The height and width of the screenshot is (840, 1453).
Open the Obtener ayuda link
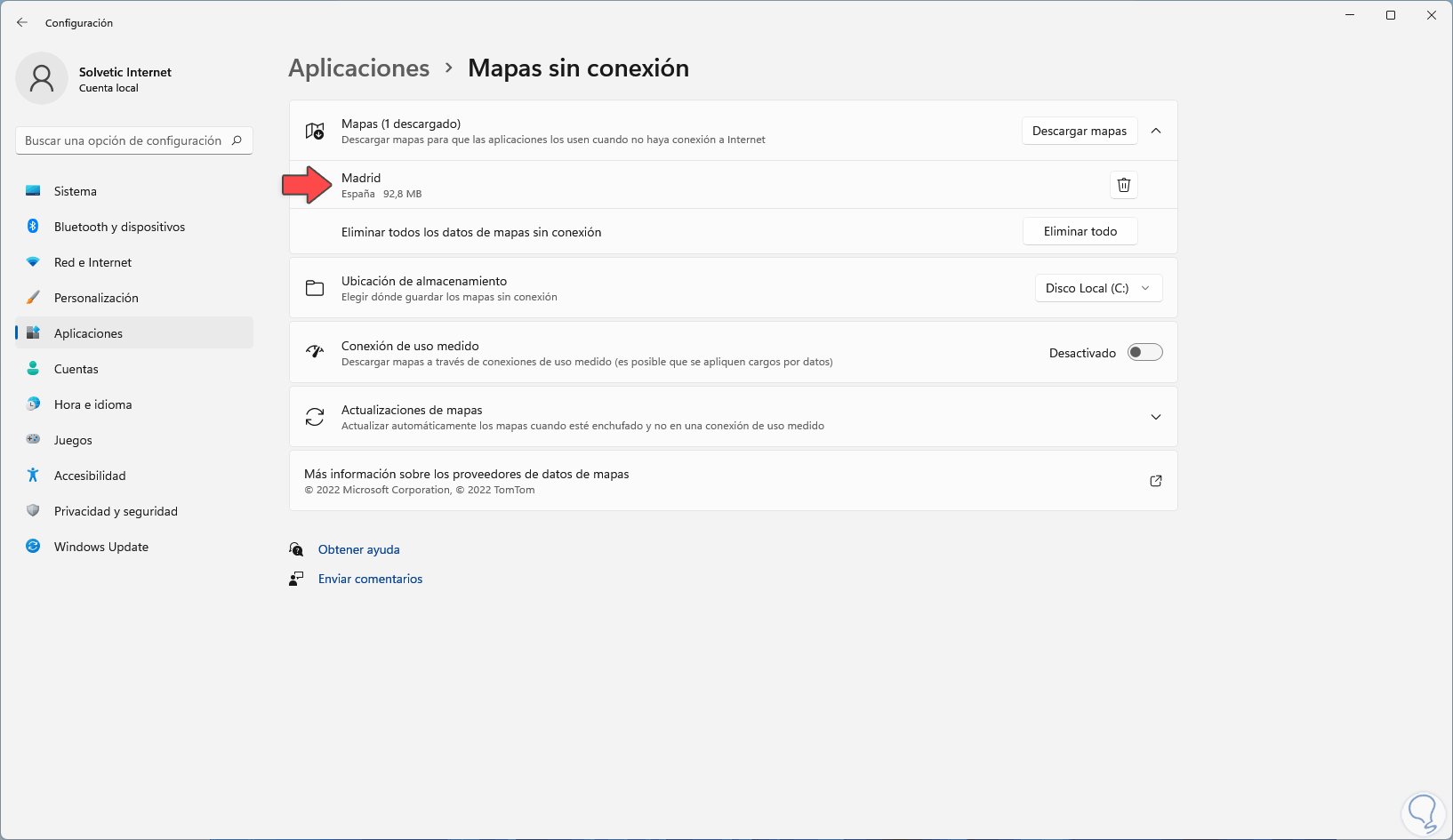pyautogui.click(x=358, y=549)
